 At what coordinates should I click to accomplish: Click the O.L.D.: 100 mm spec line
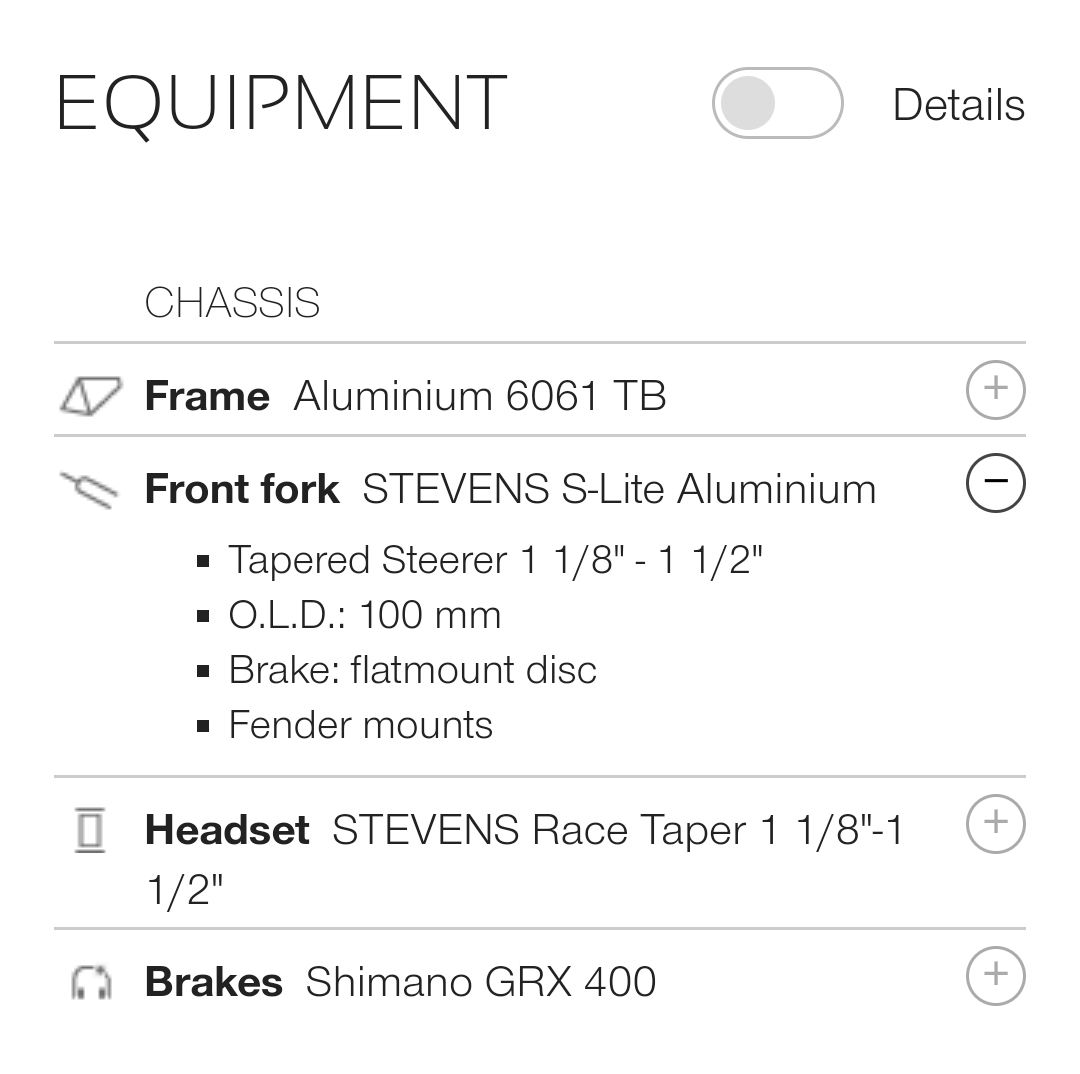pyautogui.click(x=364, y=615)
